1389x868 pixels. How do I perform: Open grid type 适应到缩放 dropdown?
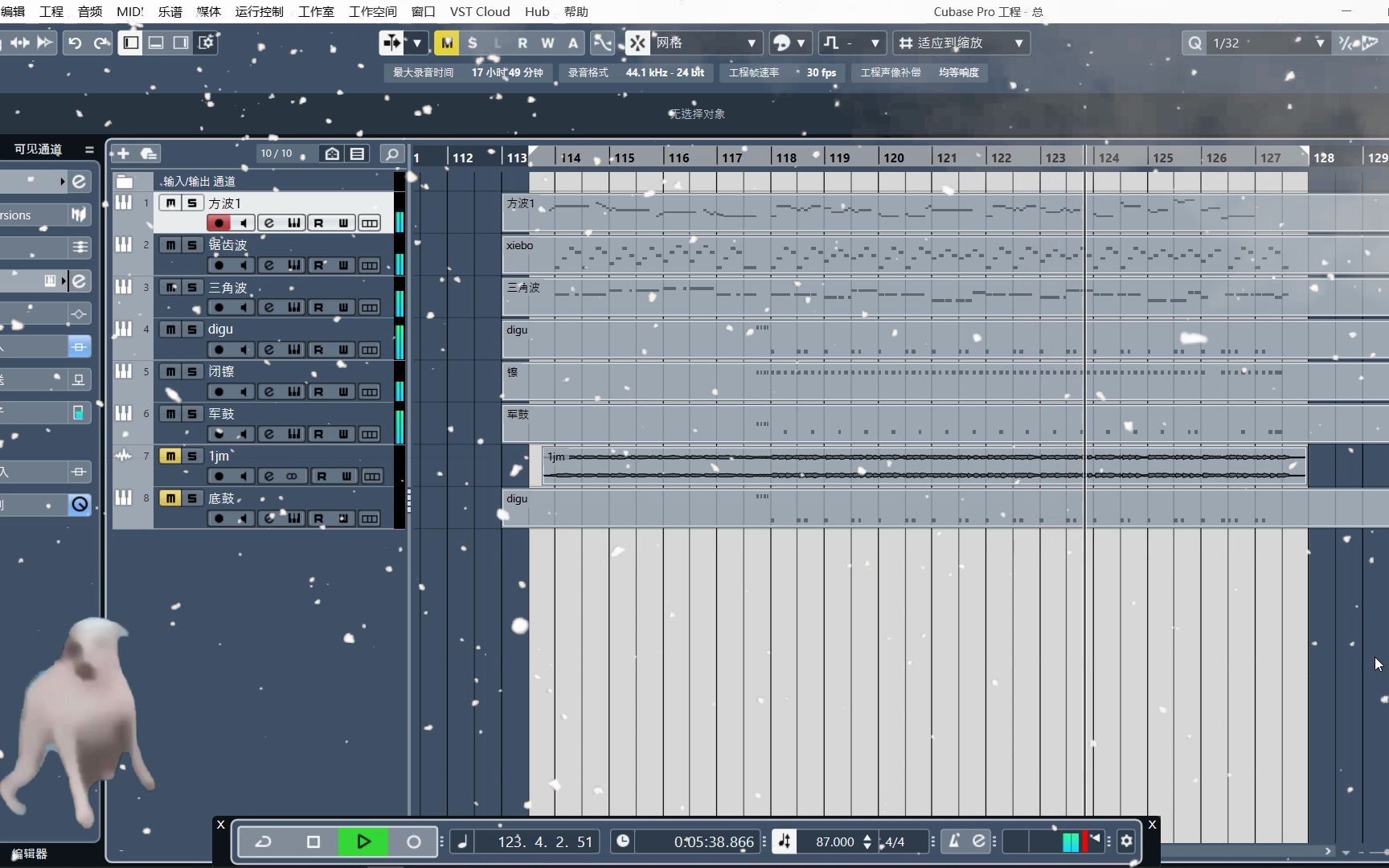click(961, 43)
